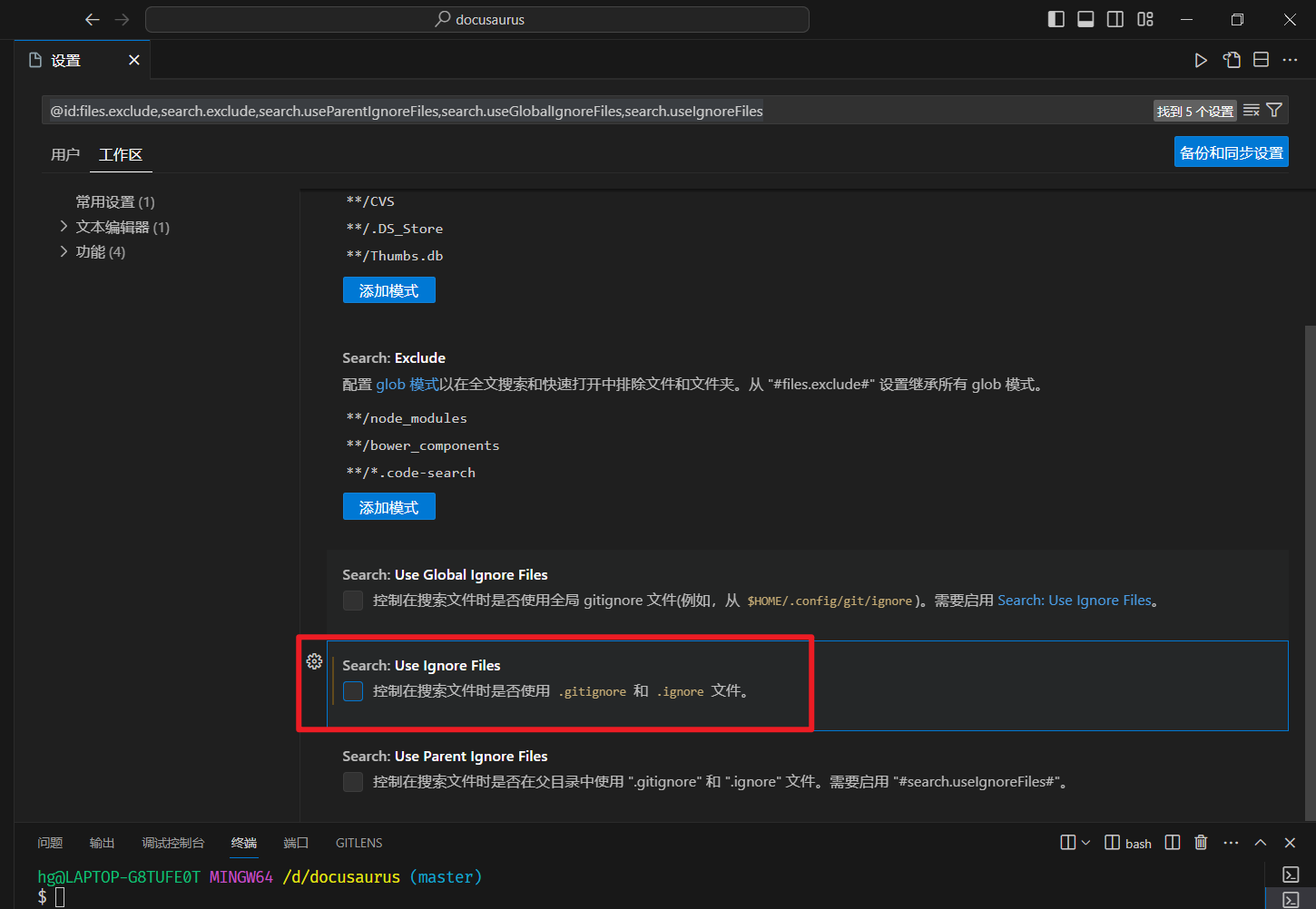This screenshot has height=909, width=1316.
Task: Open the customize layout icon
Action: pyautogui.click(x=1145, y=19)
